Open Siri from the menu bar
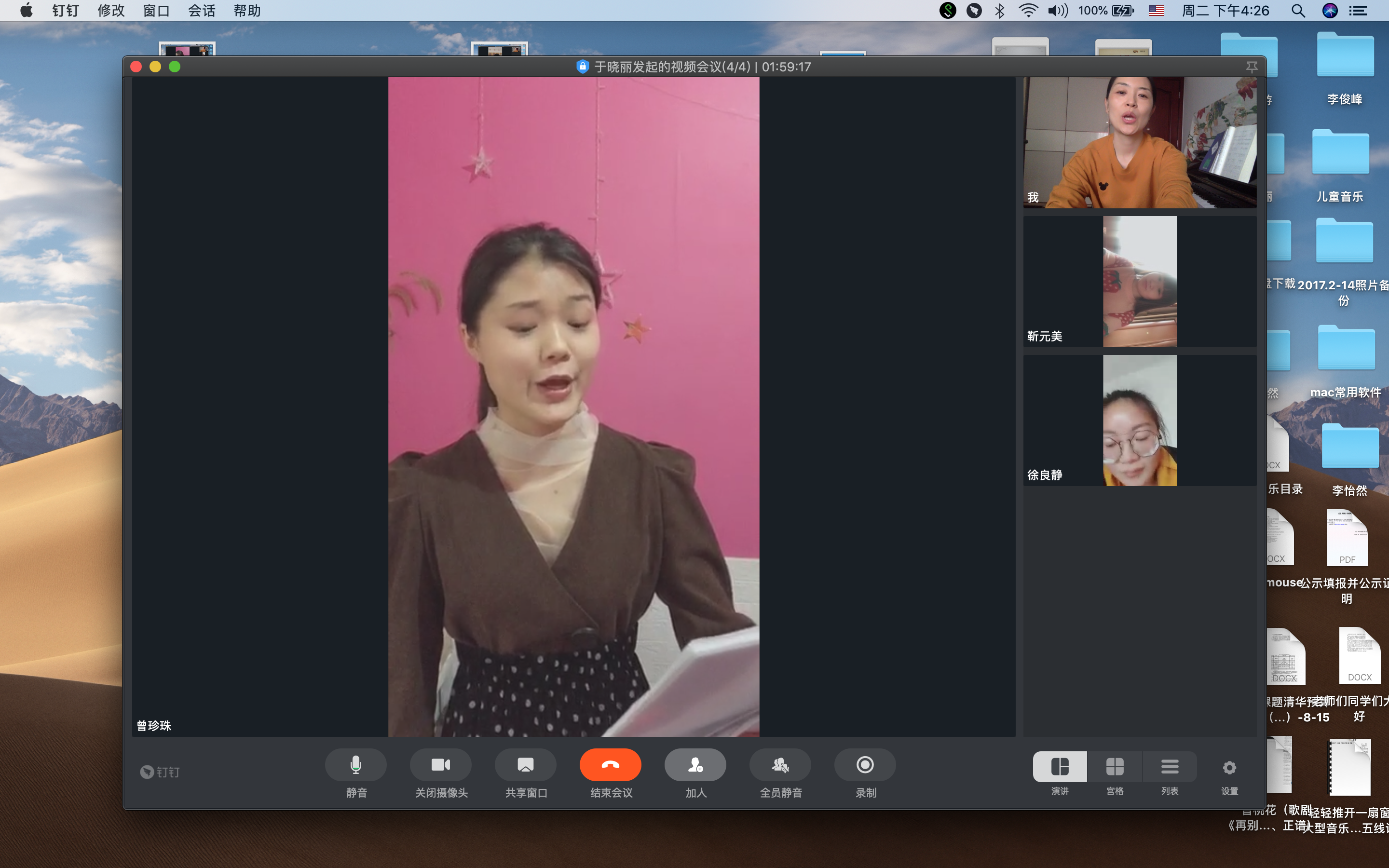 pos(1330,10)
